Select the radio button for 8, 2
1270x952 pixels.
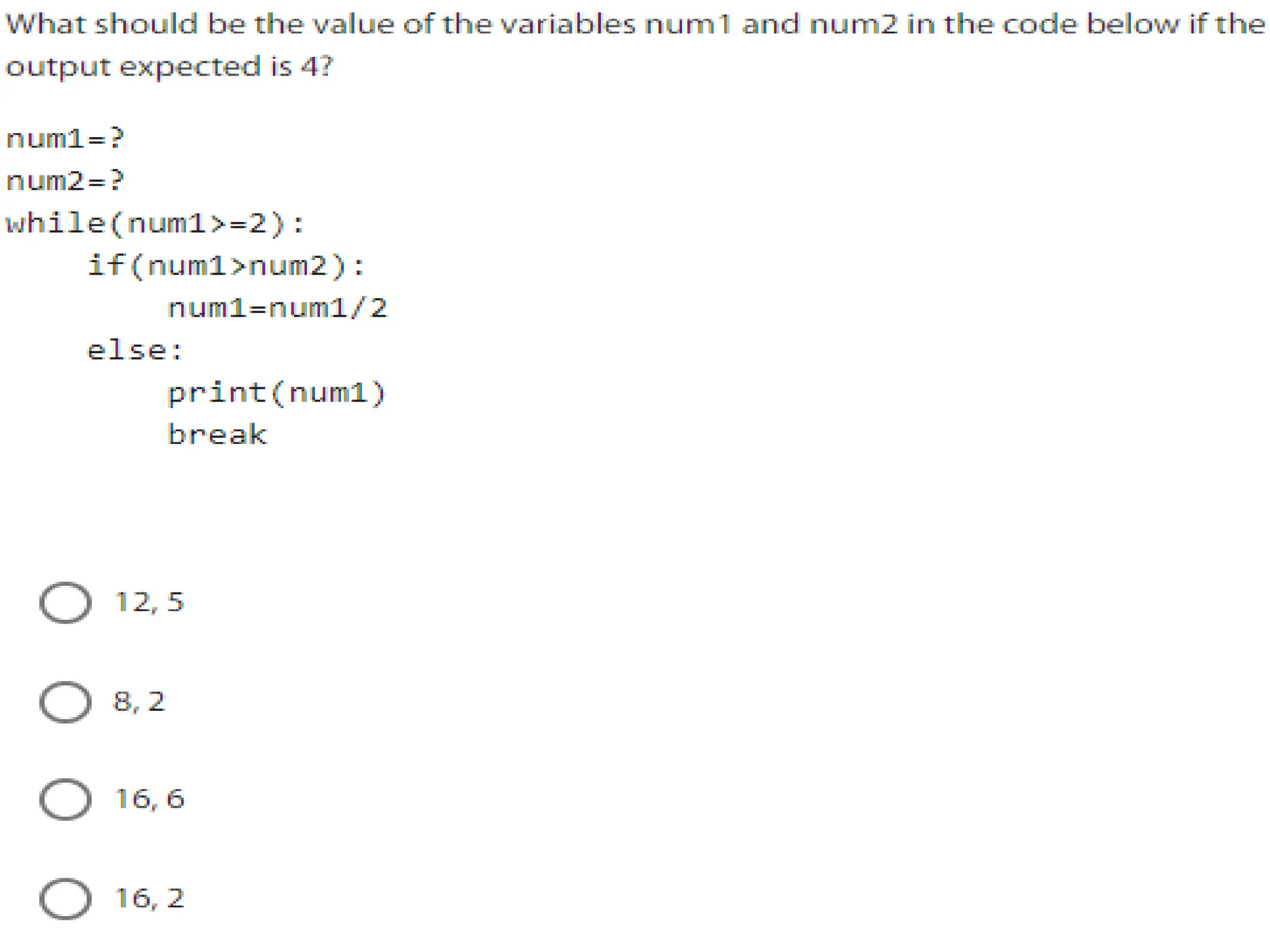(65, 702)
